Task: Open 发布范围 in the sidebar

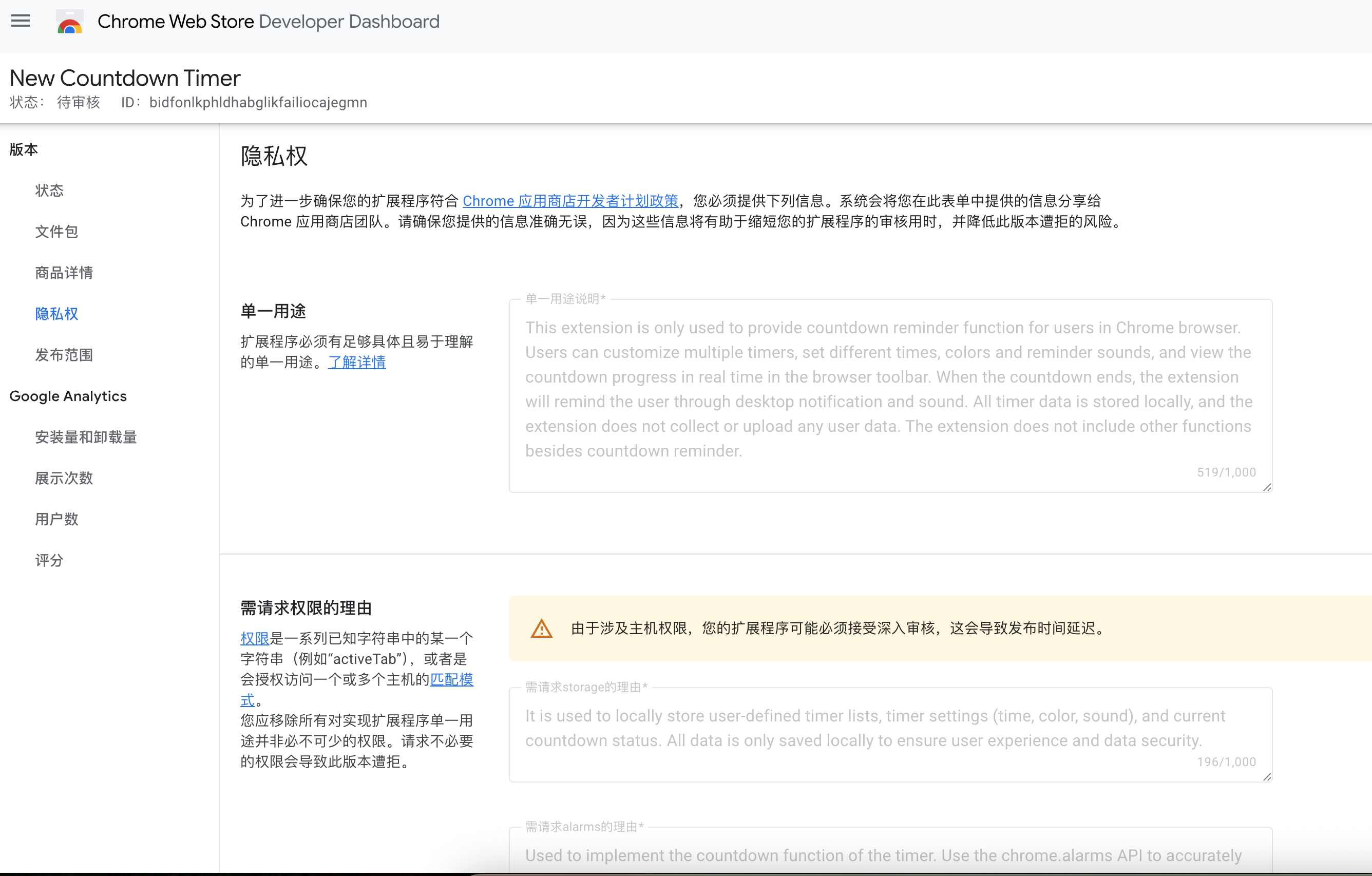Action: click(64, 354)
